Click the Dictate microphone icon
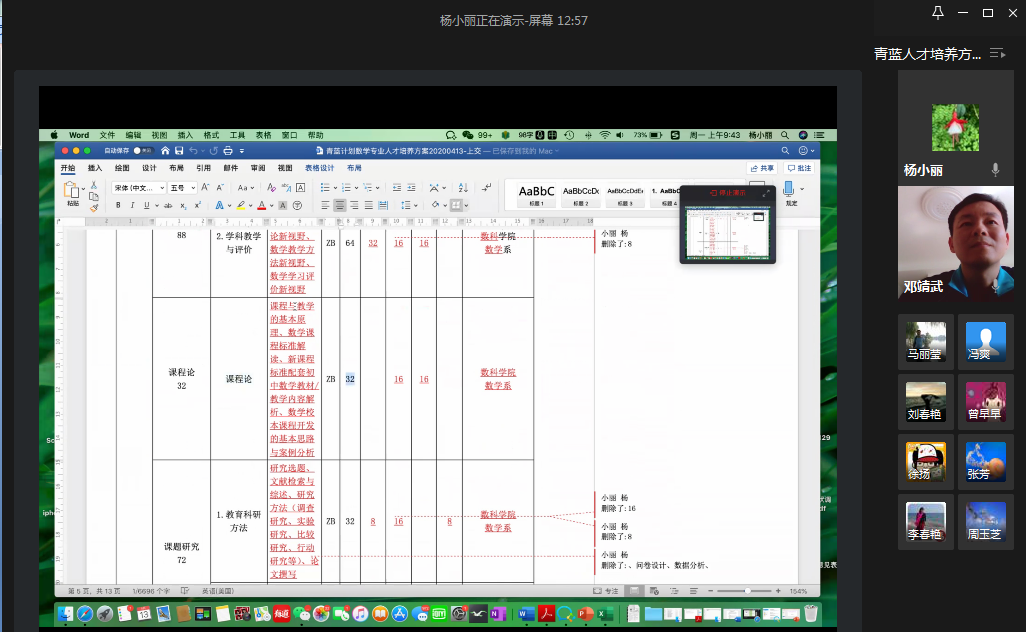 pyautogui.click(x=788, y=188)
